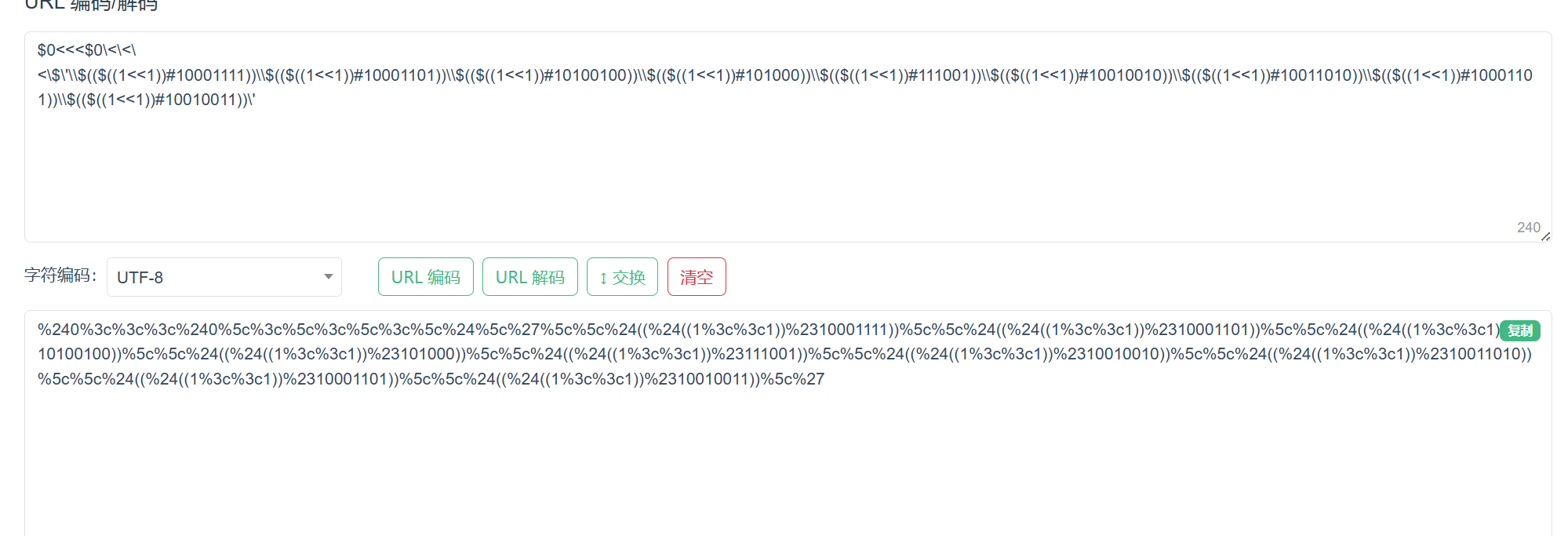
Task: Click the URL 解码 decode button
Action: (x=529, y=277)
